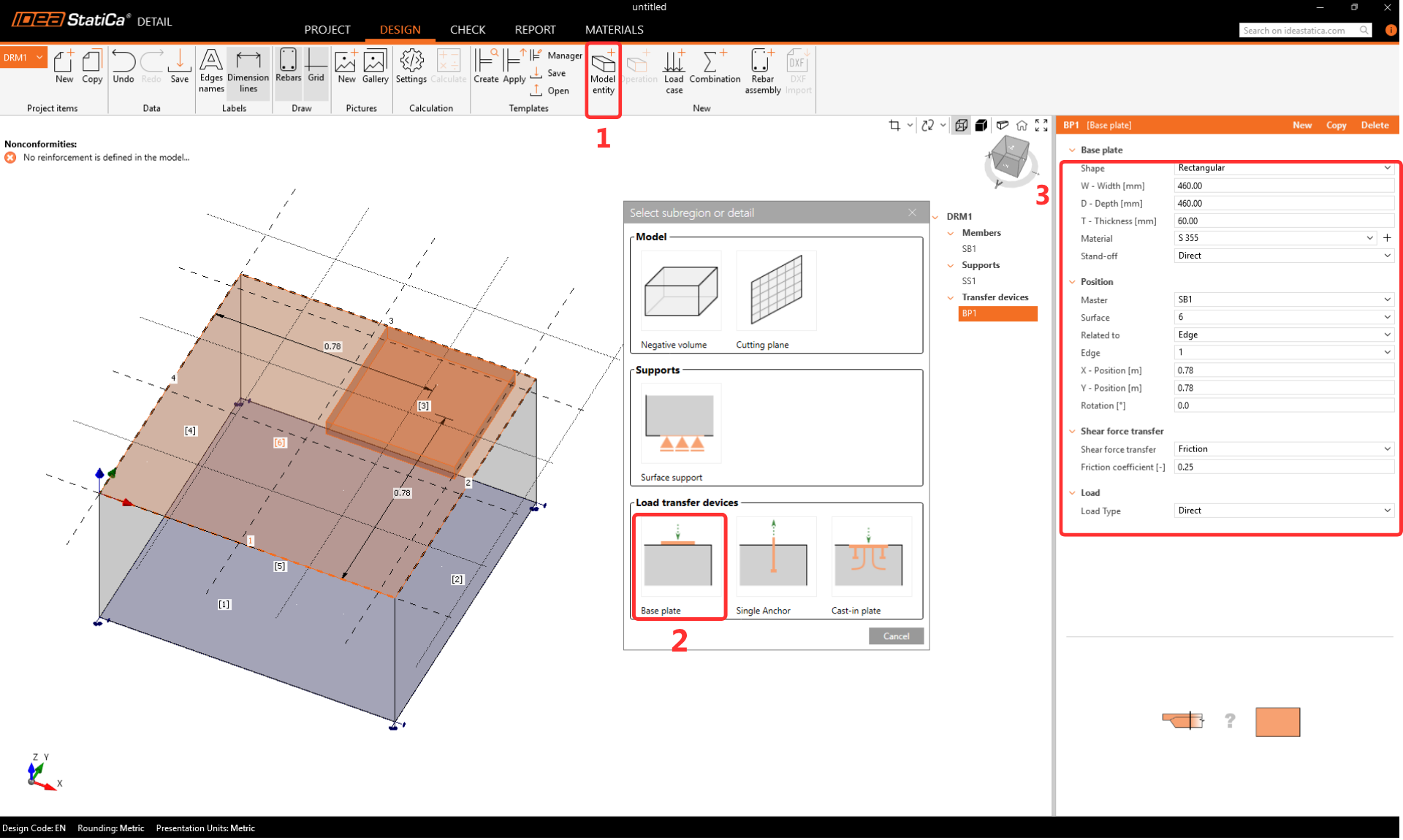Open calculation Settings icon
Screen dimensions: 1403x840
tap(411, 66)
